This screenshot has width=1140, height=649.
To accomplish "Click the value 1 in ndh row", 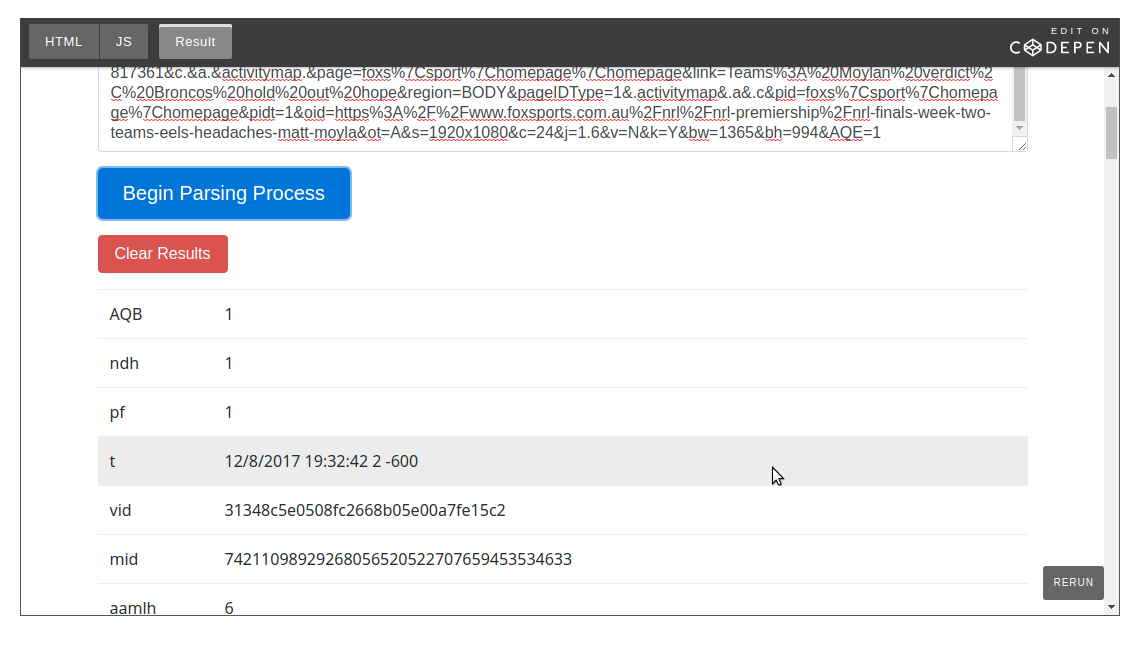I will click(228, 363).
